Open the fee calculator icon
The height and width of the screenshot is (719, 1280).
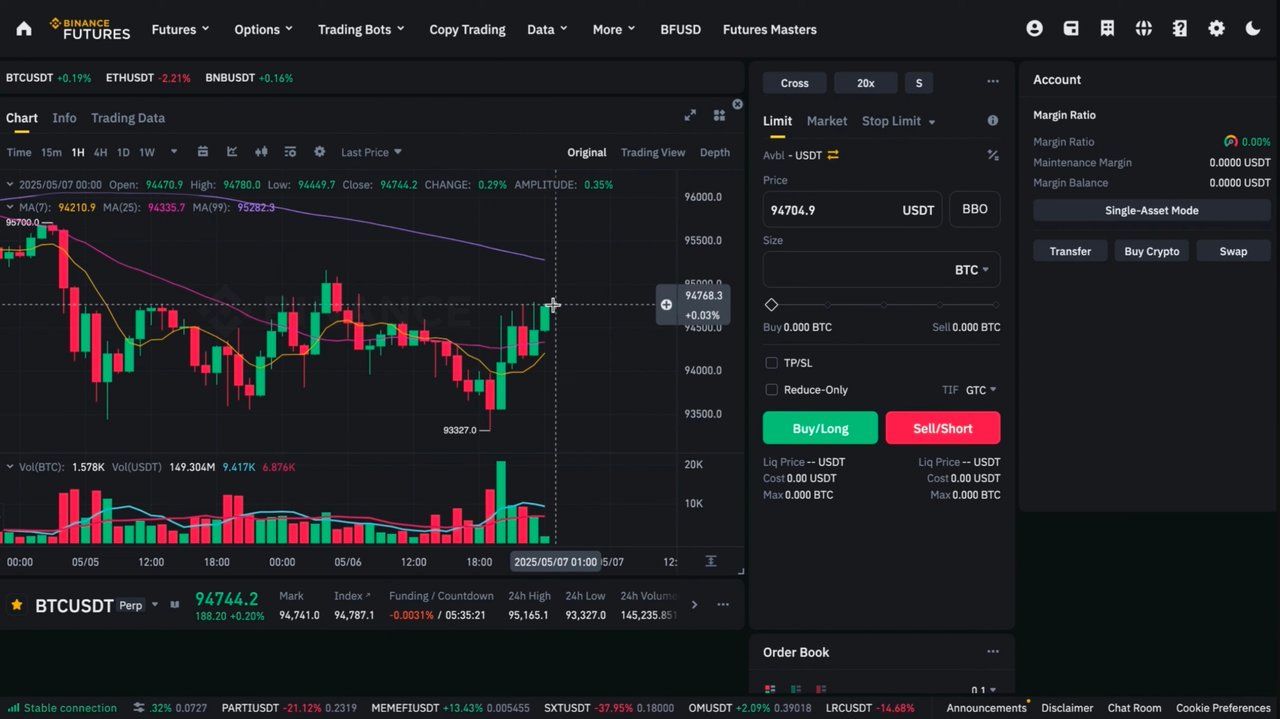993,155
